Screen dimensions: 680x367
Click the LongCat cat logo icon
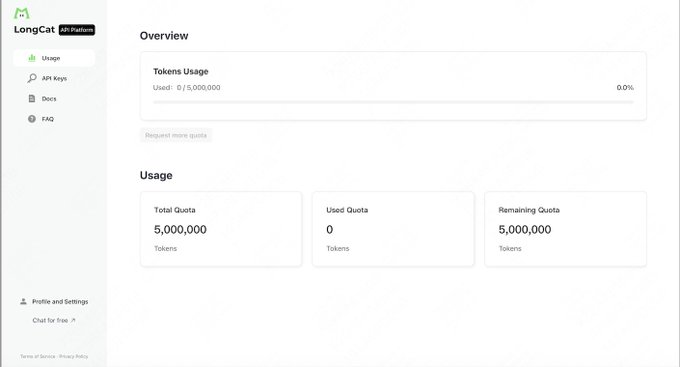point(21,13)
